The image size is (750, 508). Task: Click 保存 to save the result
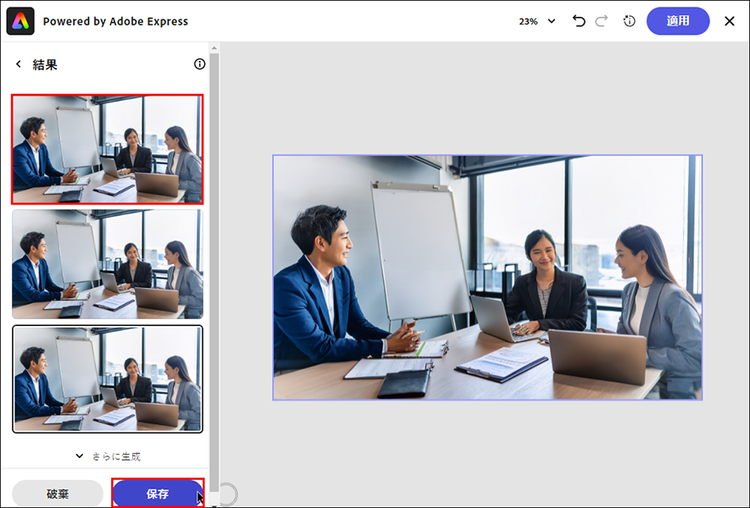157,494
